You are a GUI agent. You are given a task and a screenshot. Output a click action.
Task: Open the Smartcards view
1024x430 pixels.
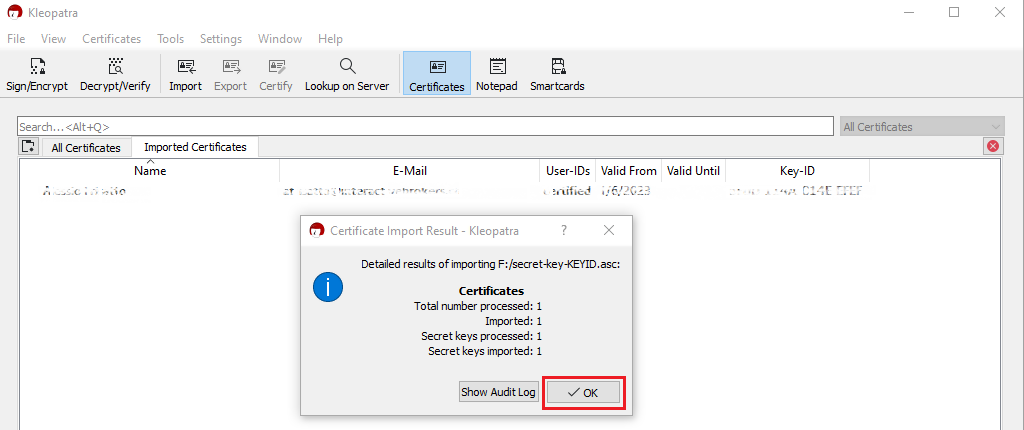pyautogui.click(x=557, y=74)
